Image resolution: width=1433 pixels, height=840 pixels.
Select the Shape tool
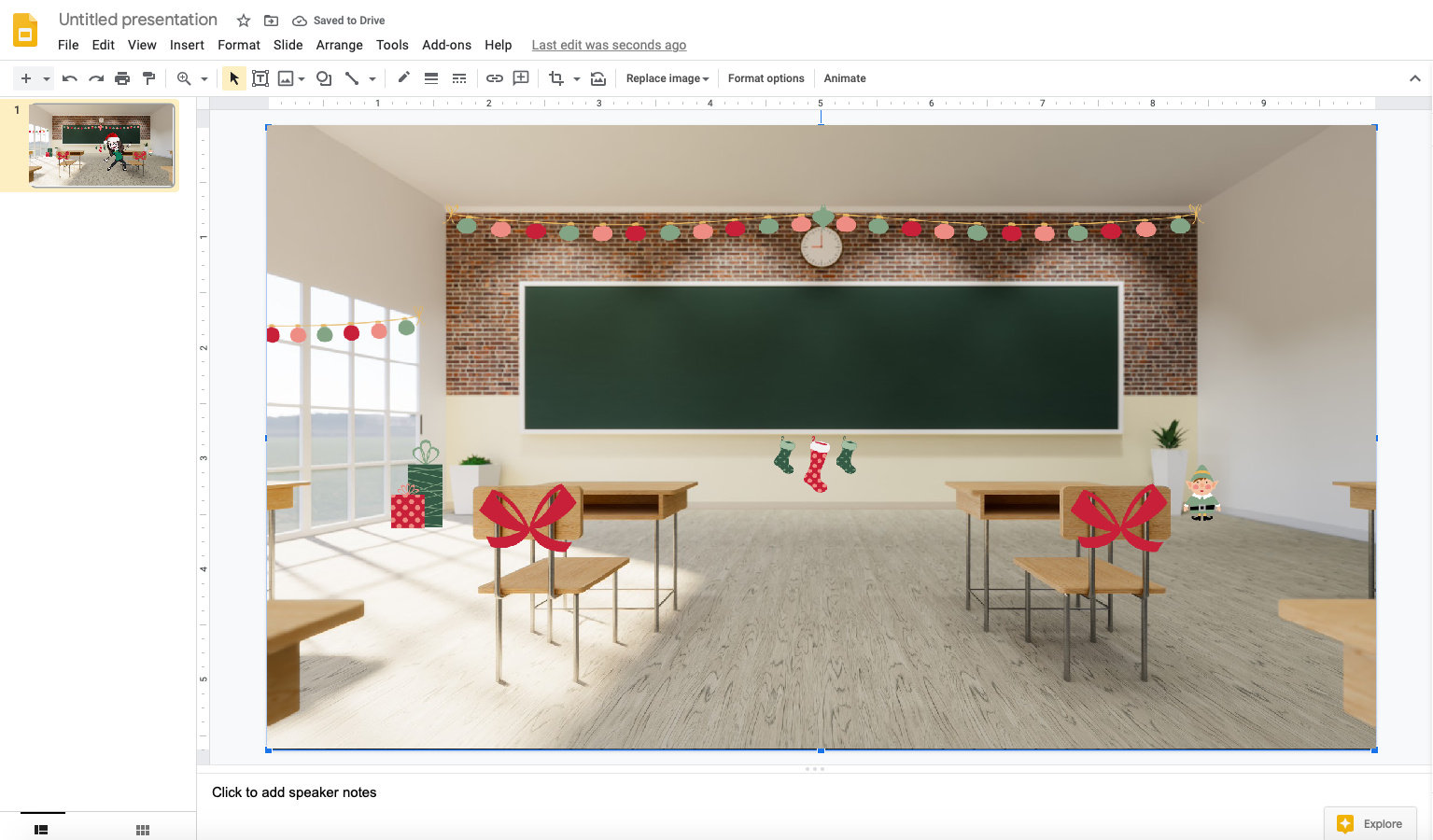323,78
